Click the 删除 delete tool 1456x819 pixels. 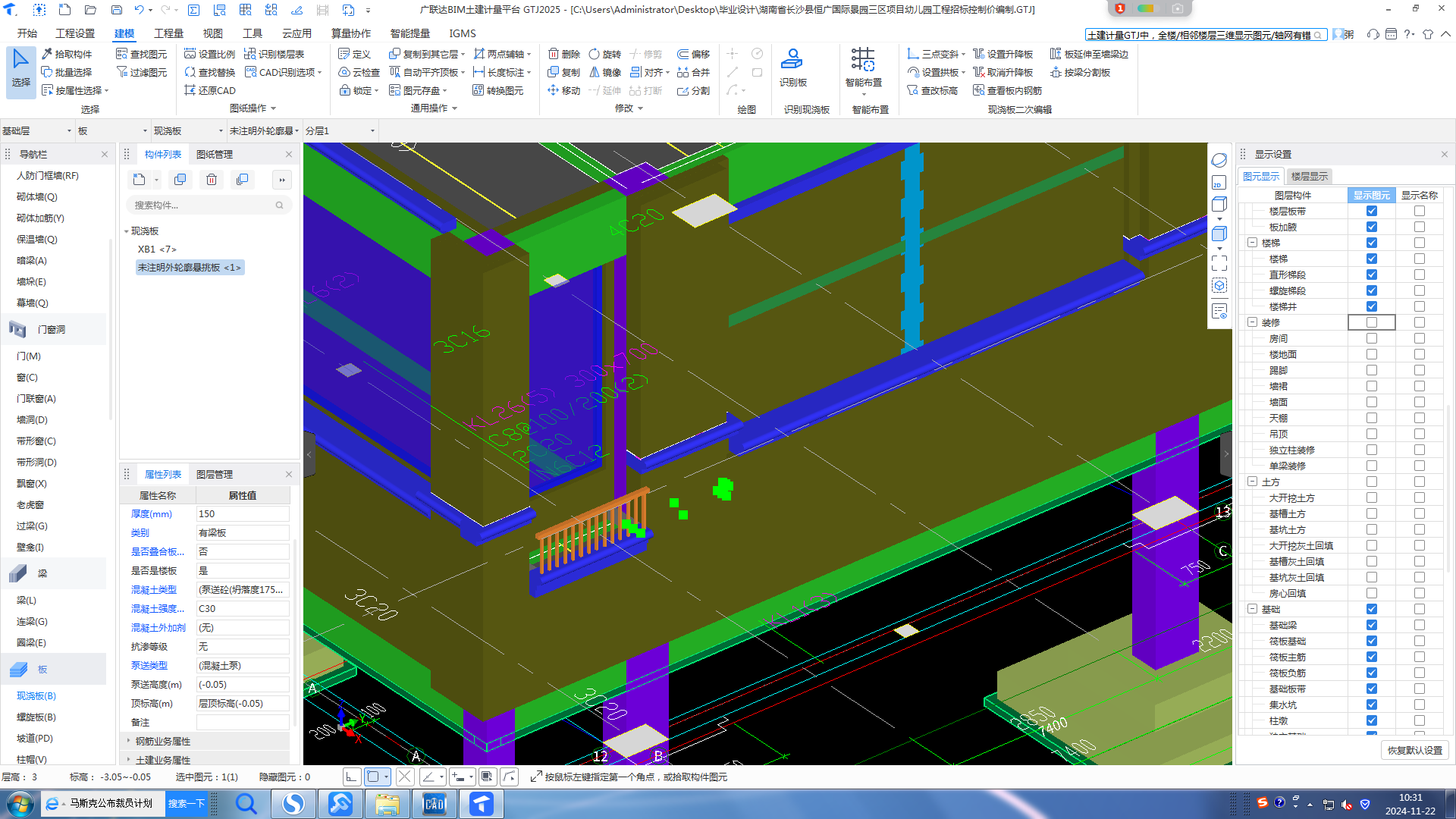point(564,54)
